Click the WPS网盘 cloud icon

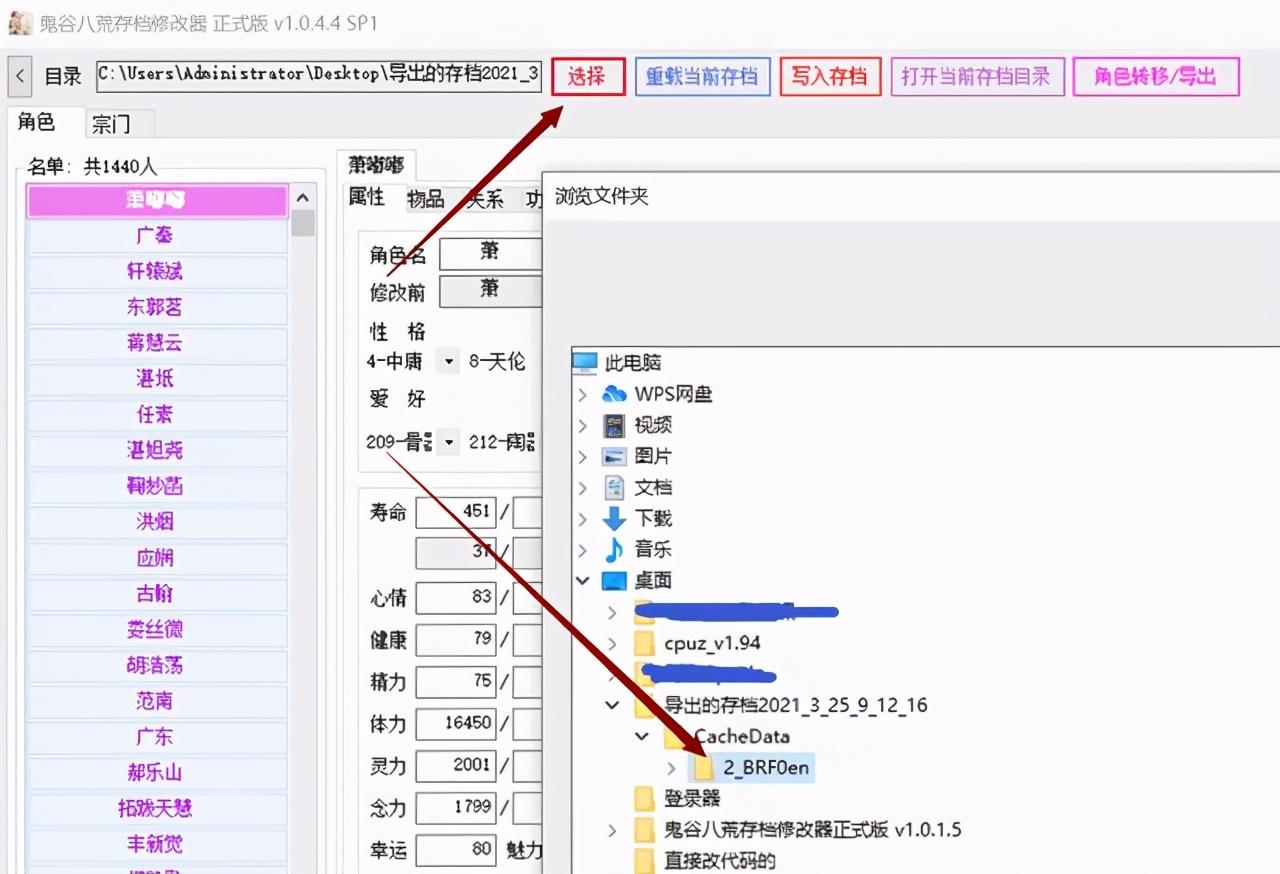(x=614, y=394)
